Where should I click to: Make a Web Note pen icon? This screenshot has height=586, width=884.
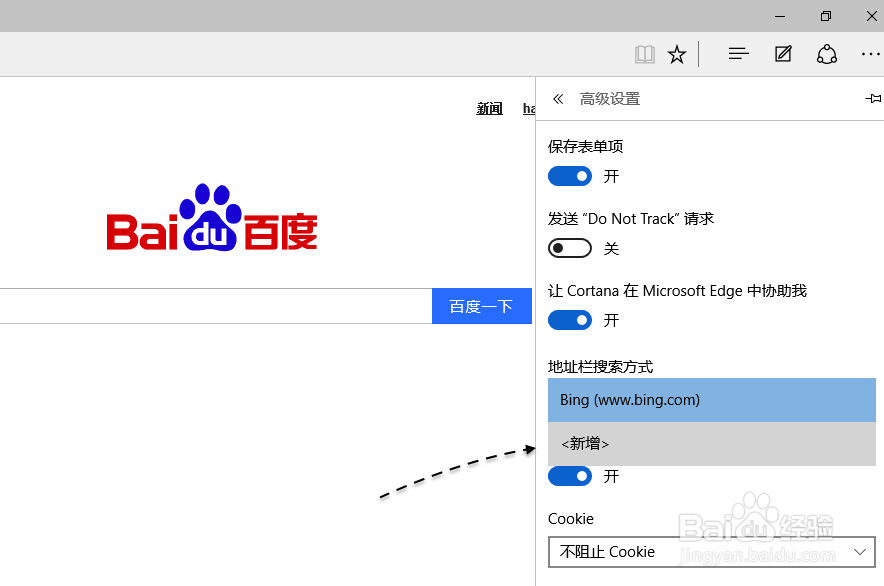783,54
